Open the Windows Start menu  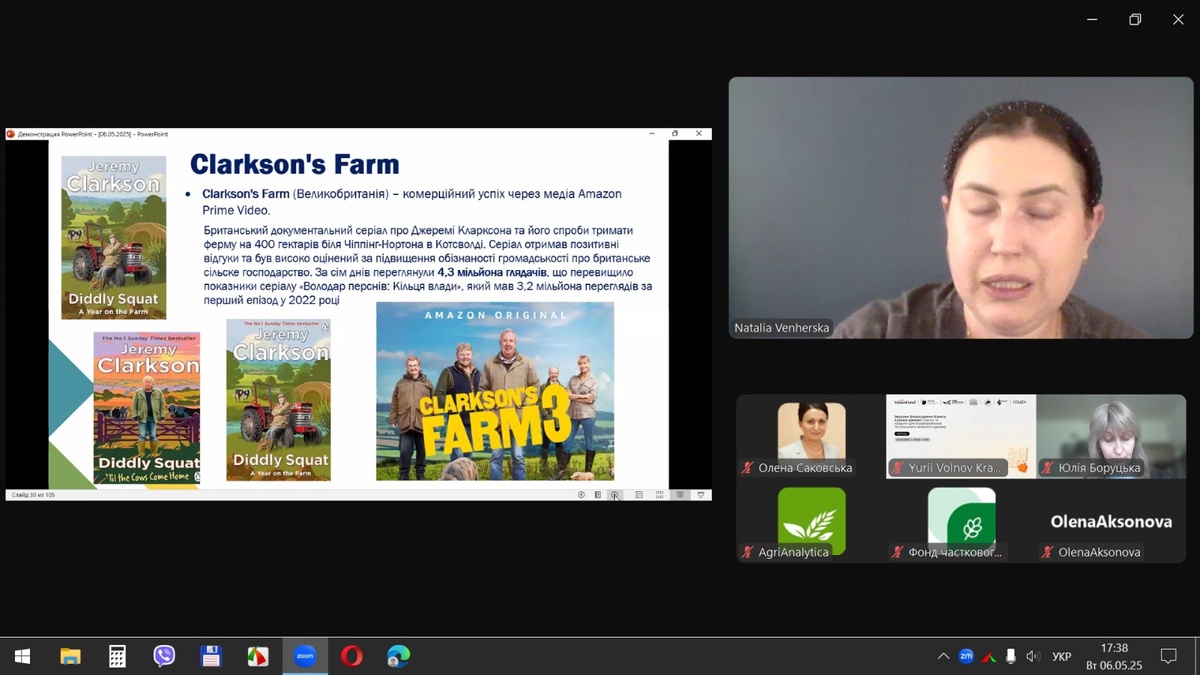[x=22, y=656]
